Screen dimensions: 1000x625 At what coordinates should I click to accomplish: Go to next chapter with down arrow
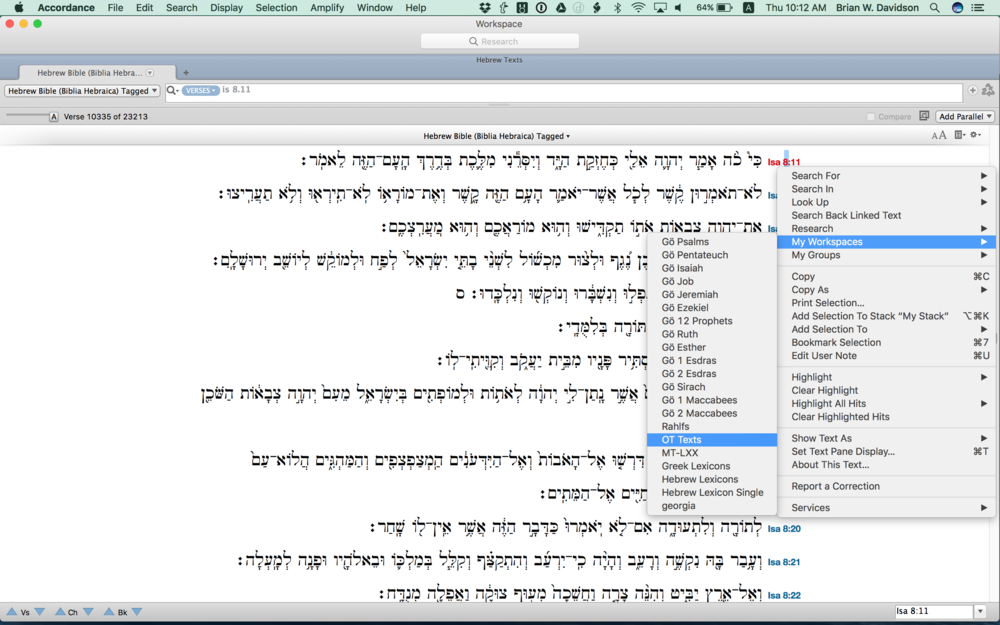click(x=88, y=612)
